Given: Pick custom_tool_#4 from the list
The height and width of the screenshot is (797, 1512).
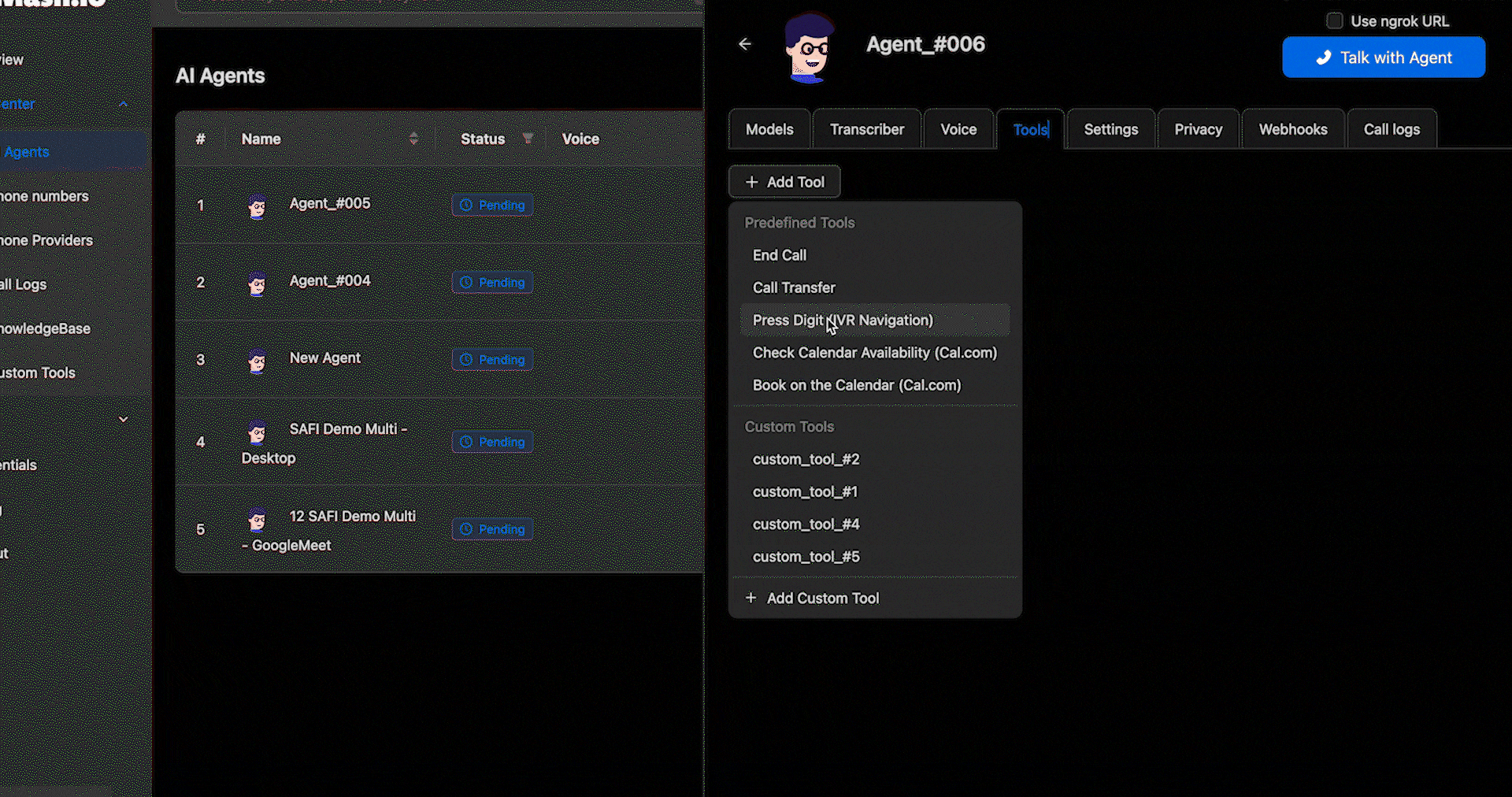Looking at the screenshot, I should click(x=875, y=524).
